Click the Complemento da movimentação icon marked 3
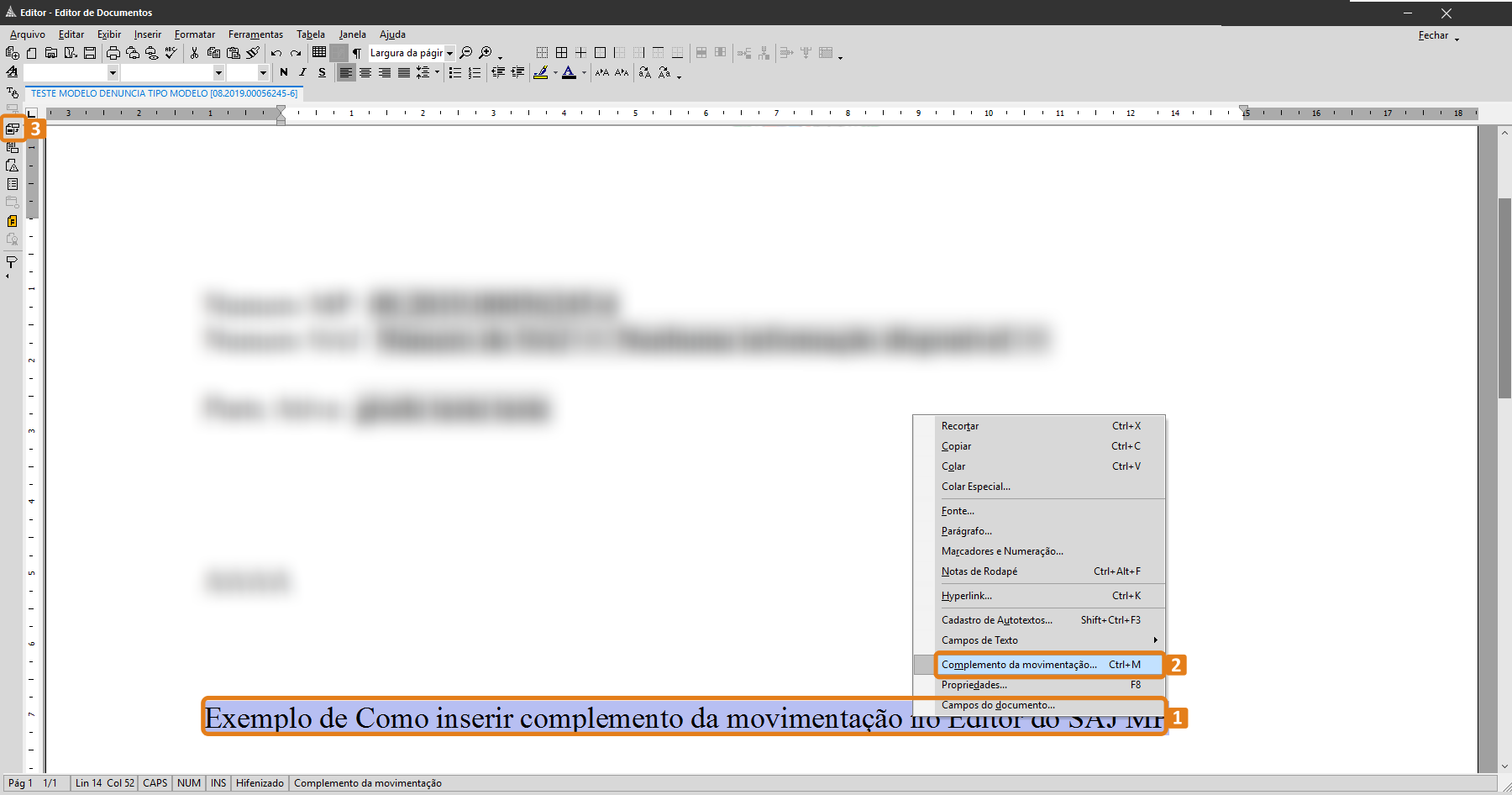The image size is (1512, 795). point(13,129)
